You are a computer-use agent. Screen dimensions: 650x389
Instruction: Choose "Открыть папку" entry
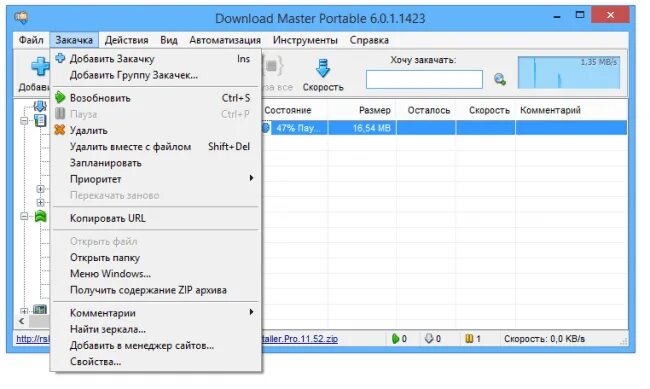click(x=156, y=258)
